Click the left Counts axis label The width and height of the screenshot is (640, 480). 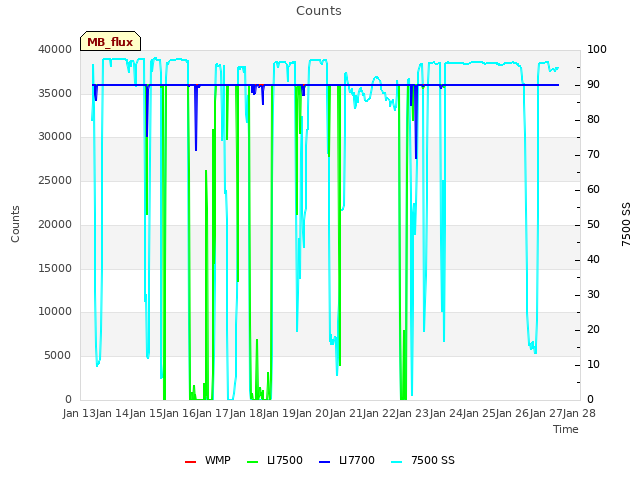point(15,224)
